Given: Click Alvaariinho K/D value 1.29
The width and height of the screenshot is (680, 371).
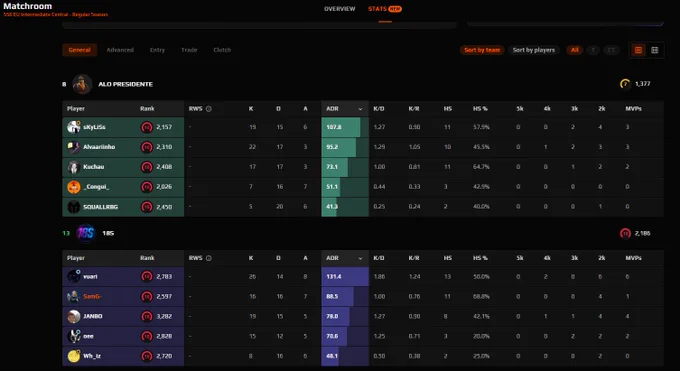Looking at the screenshot, I should click(x=379, y=147).
